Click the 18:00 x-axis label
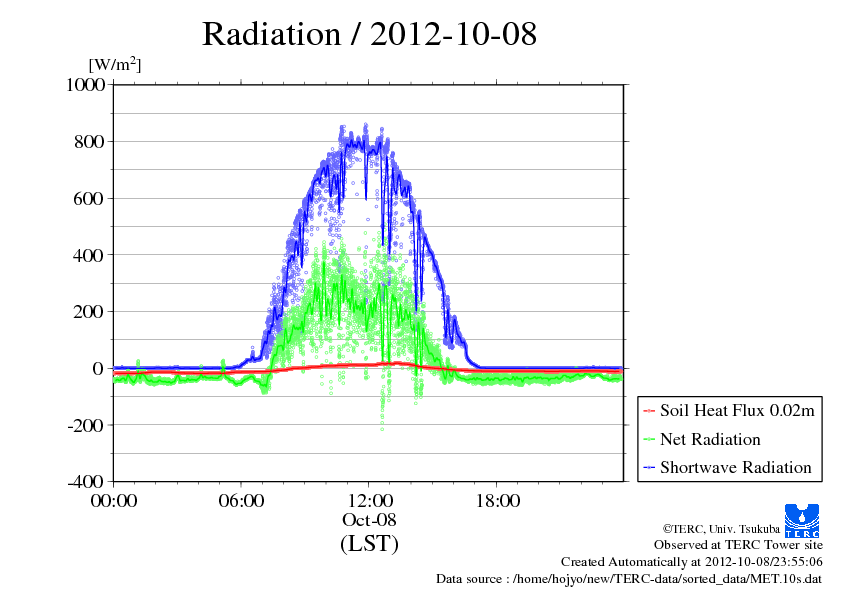 coord(498,501)
